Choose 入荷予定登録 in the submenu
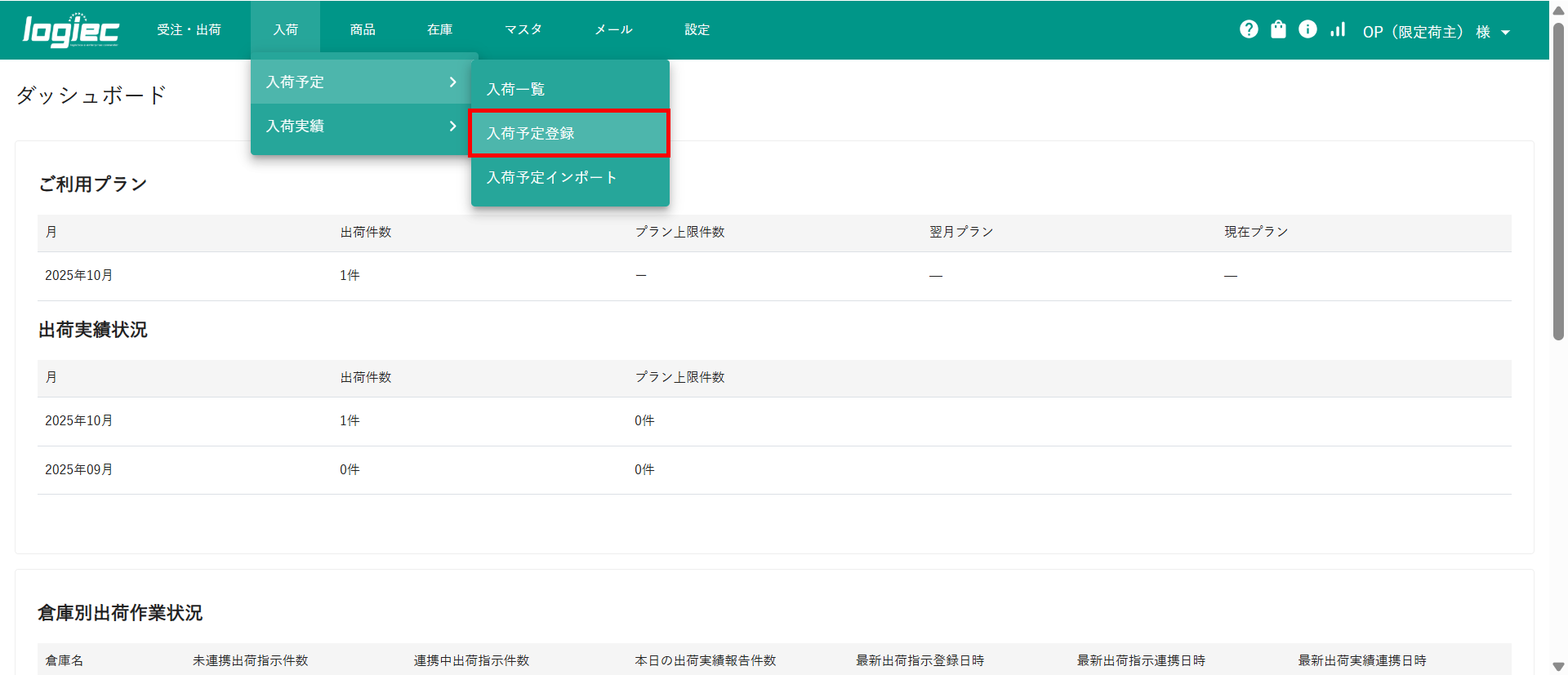This screenshot has width=1568, height=675. click(x=531, y=133)
